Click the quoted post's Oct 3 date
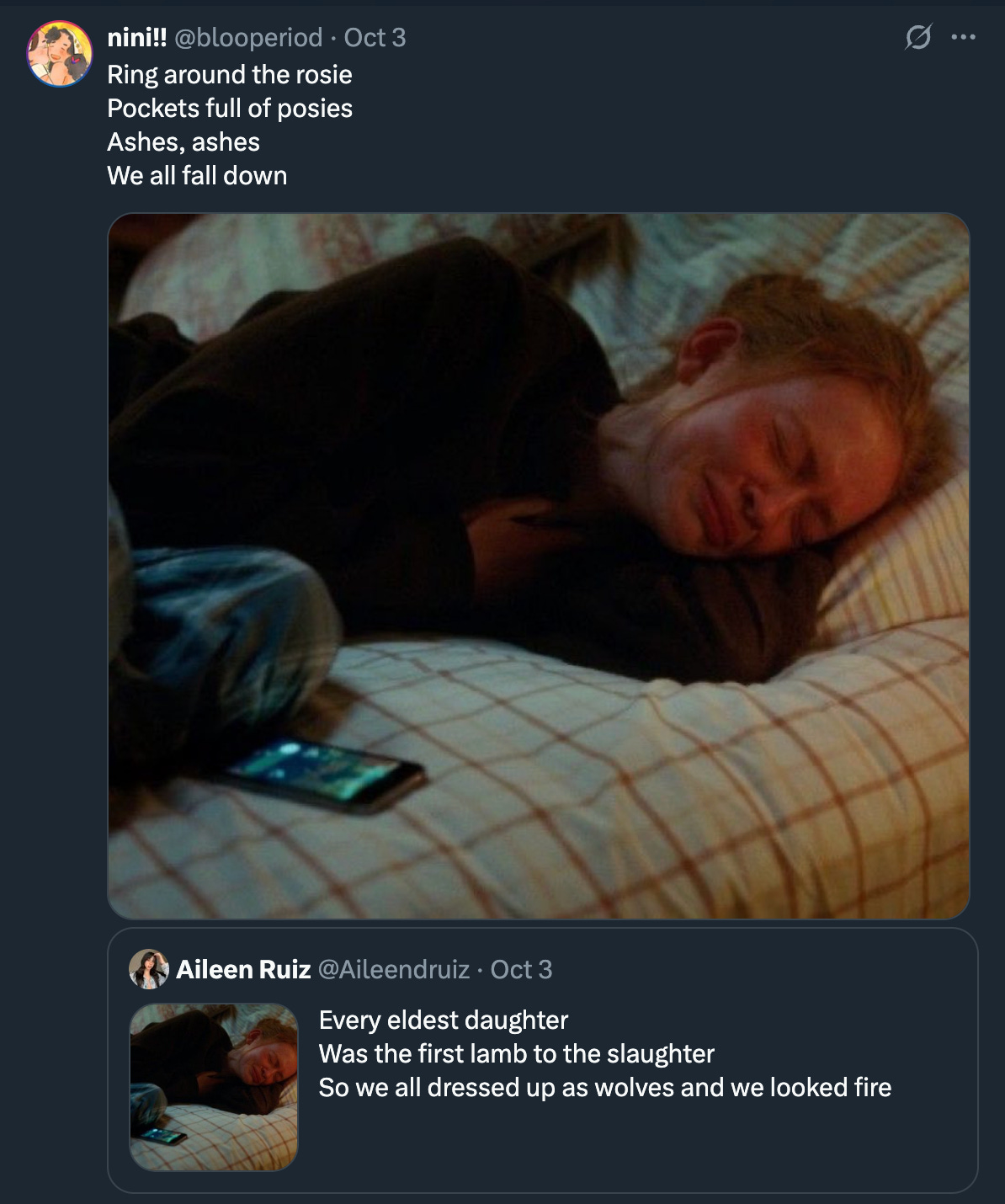 (x=521, y=969)
